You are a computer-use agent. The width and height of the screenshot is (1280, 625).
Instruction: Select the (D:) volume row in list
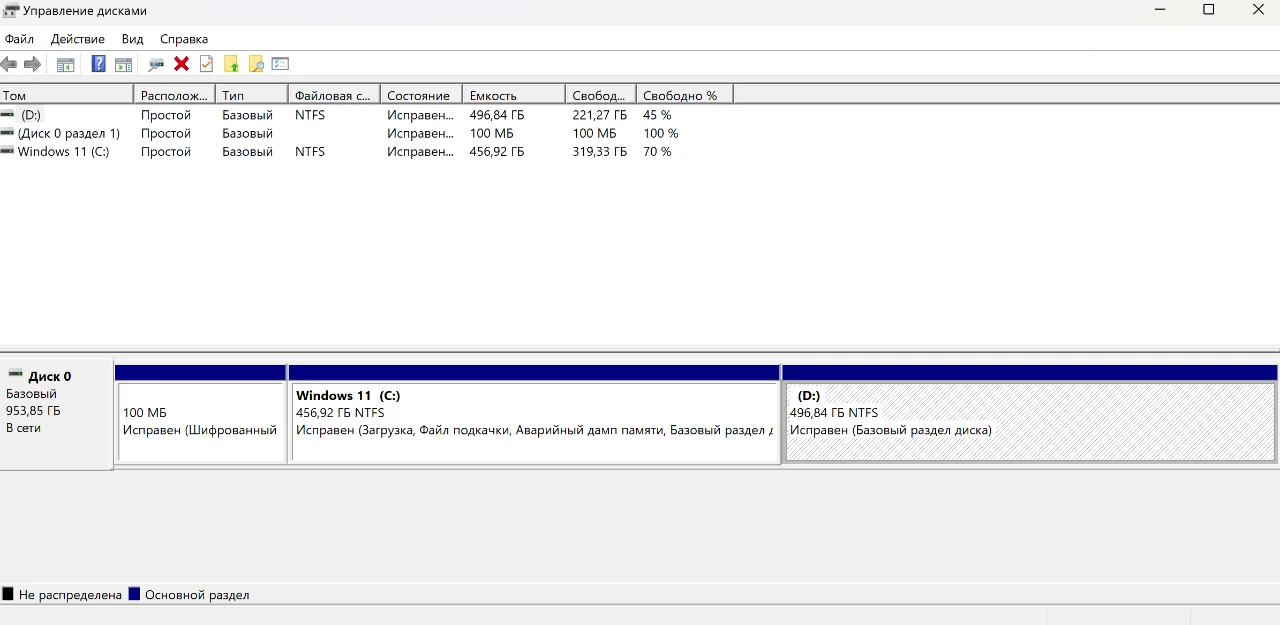366,115
